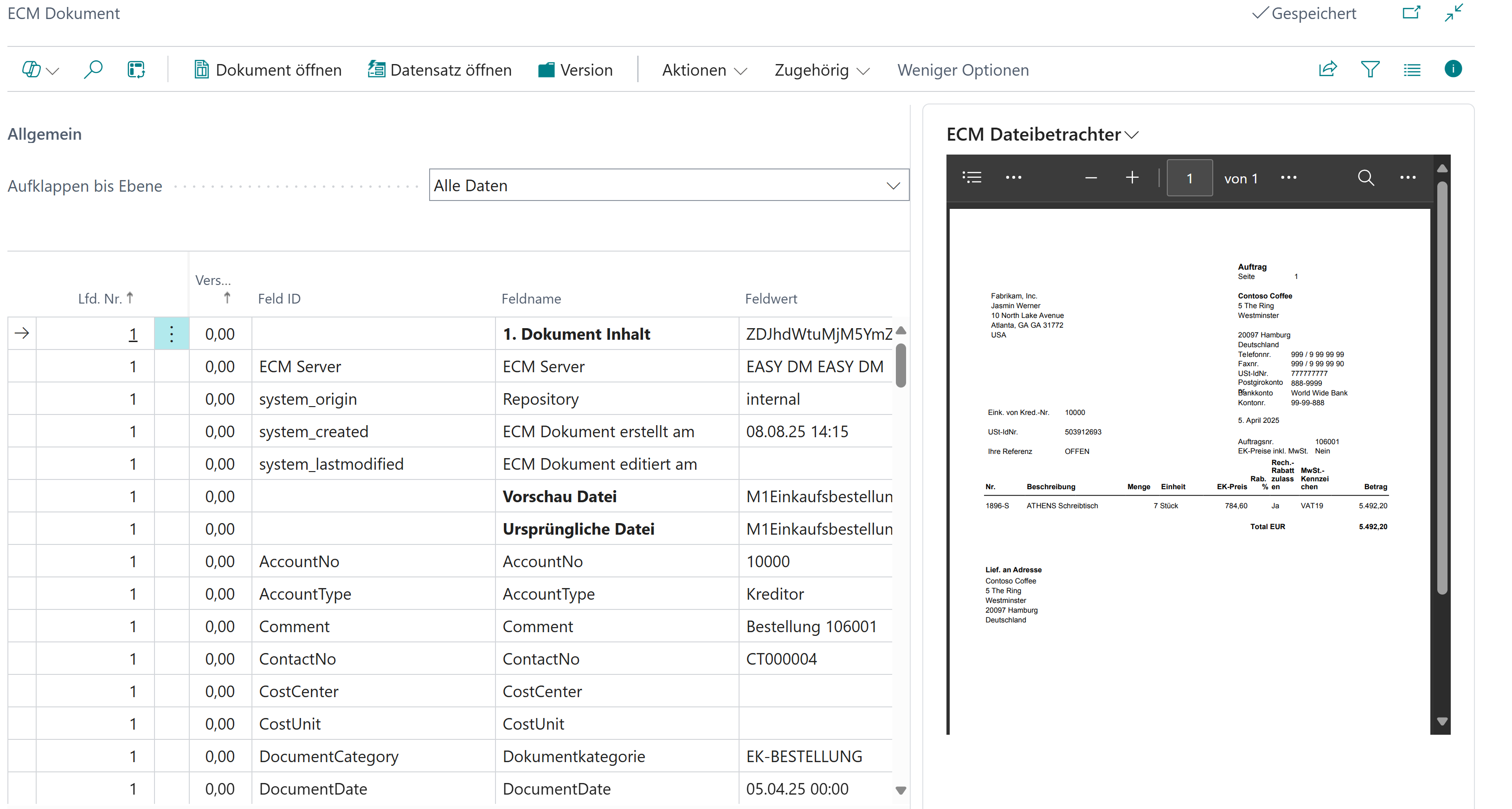Click Dokument öffnen button

click(268, 70)
